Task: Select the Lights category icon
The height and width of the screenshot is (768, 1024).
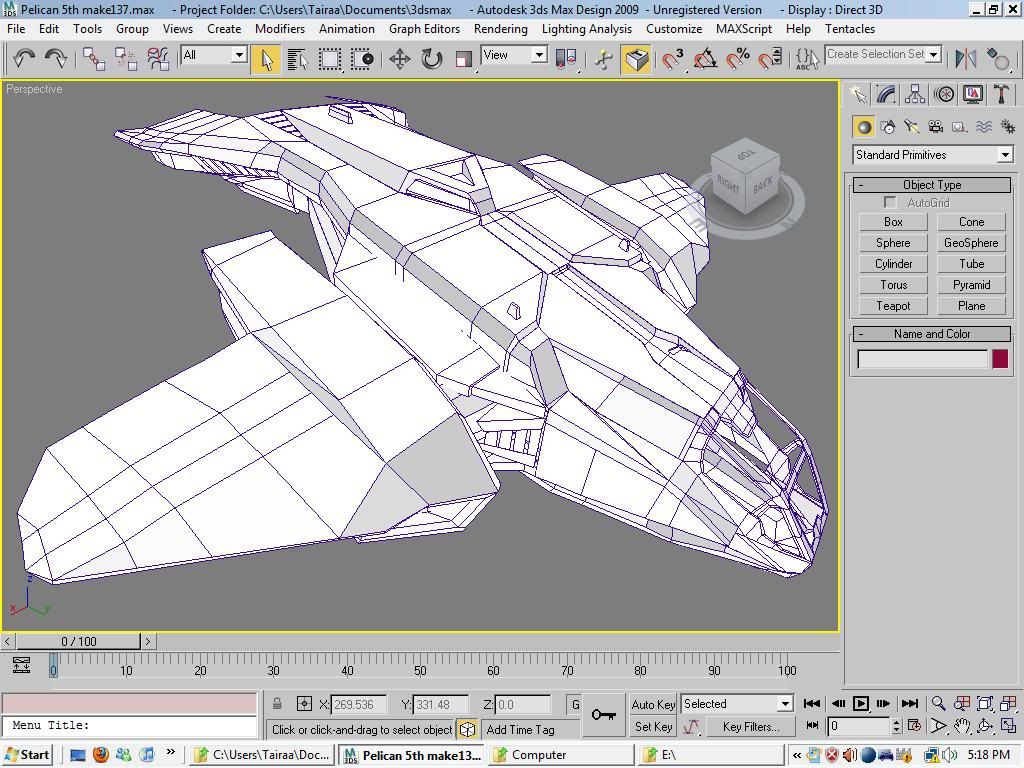Action: coord(912,127)
